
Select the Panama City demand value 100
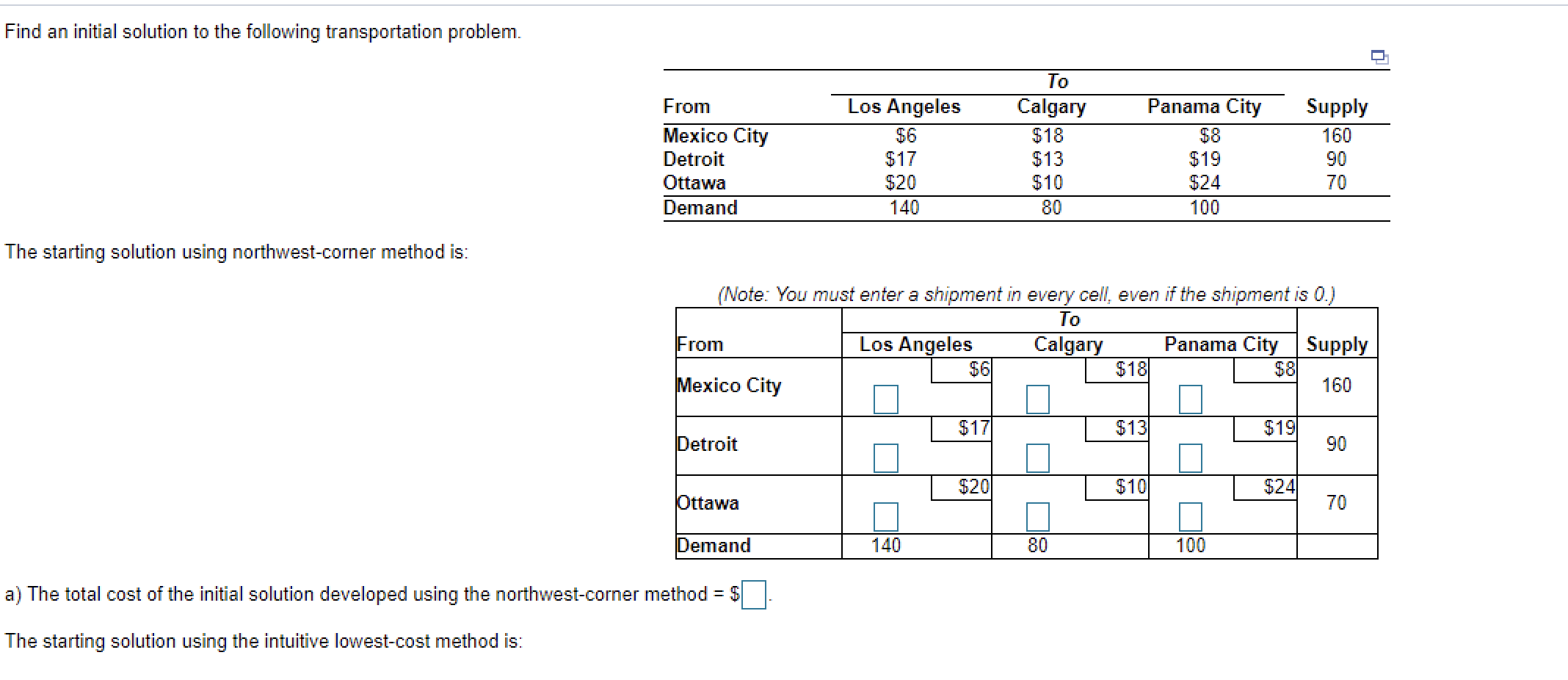(1189, 545)
